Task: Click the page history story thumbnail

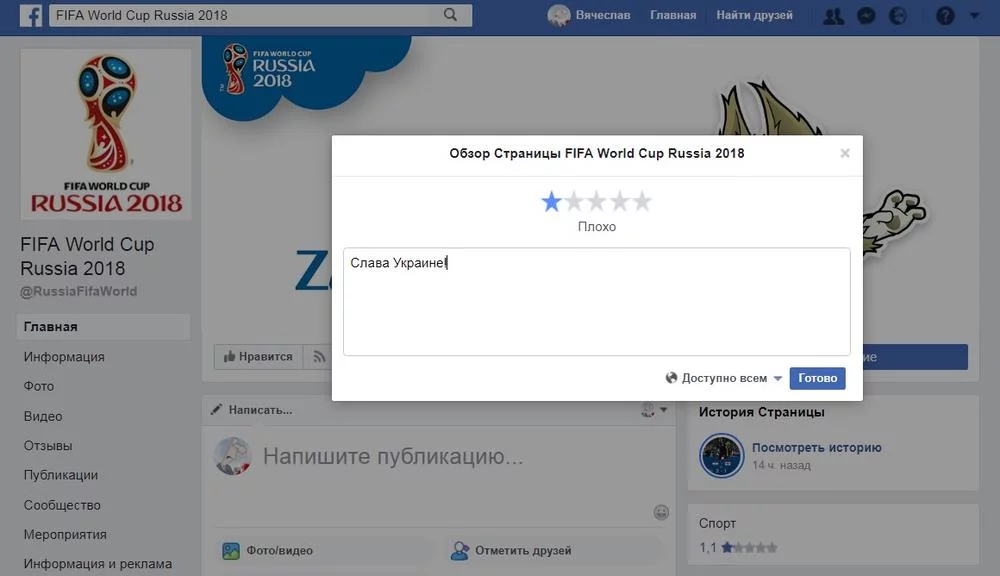Action: pyautogui.click(x=721, y=455)
